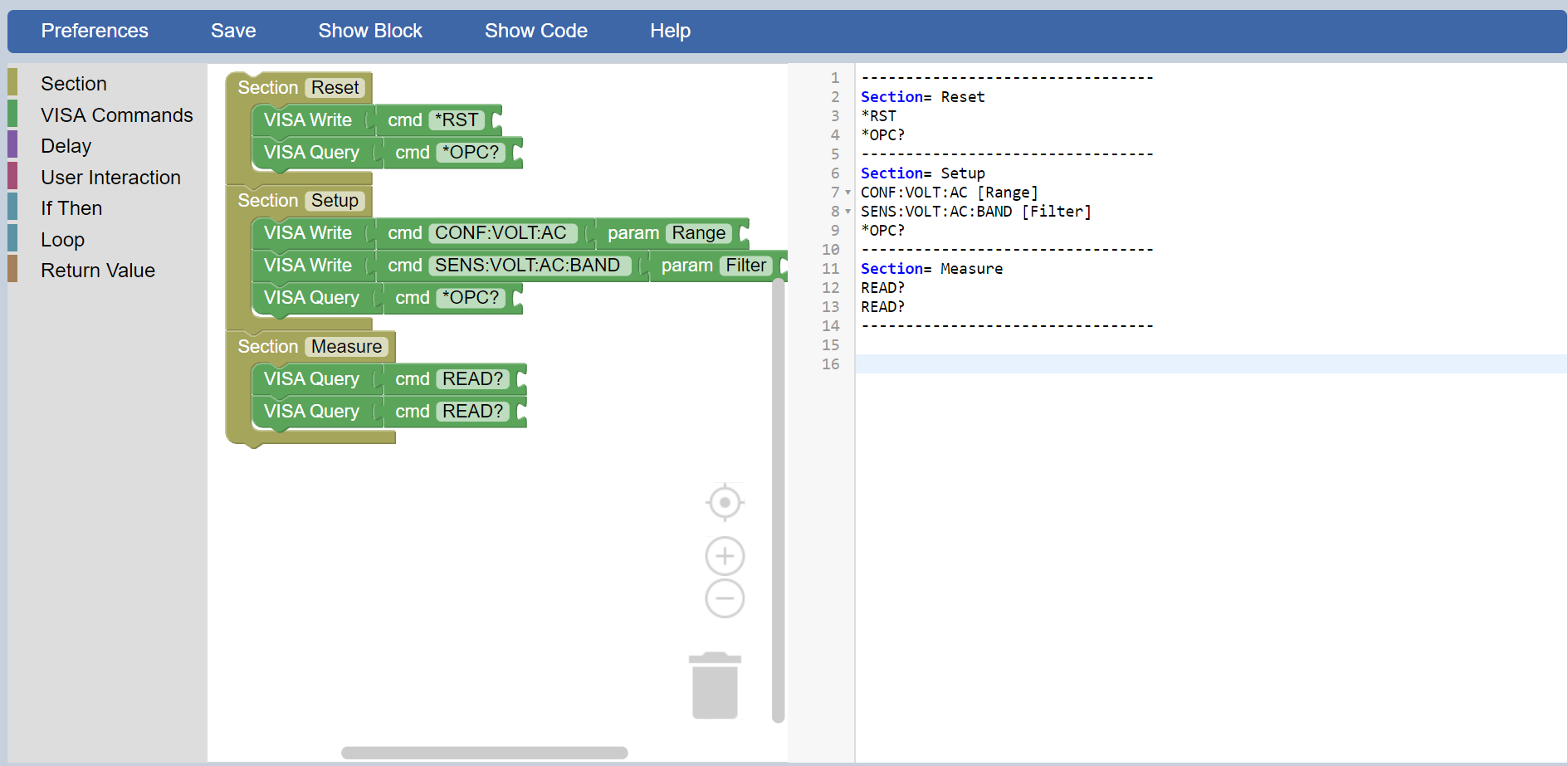Zoom in with the plus icon
This screenshot has width=1568, height=766.
point(725,556)
